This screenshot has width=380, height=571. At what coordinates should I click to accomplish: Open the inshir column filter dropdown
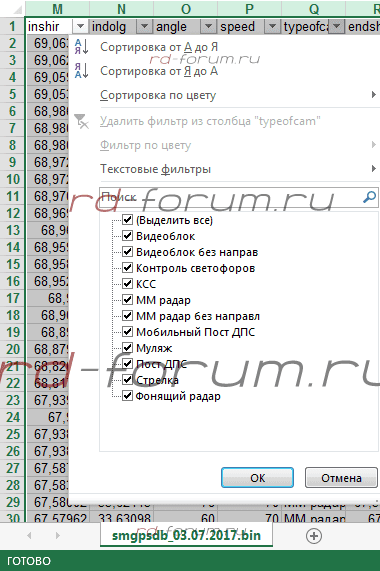coord(80,27)
